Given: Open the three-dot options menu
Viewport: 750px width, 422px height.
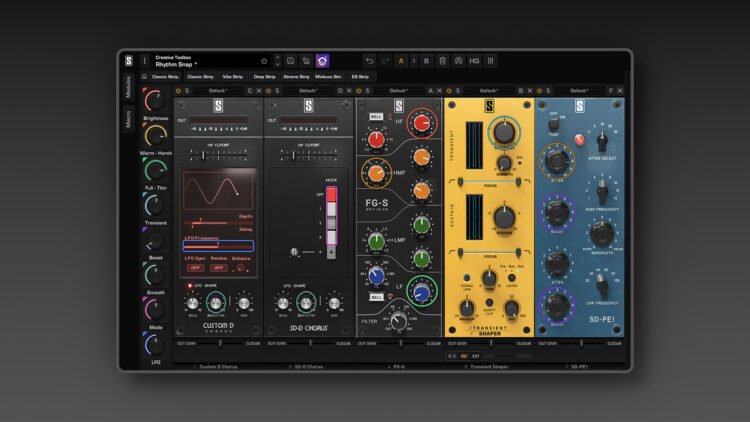Looking at the screenshot, I should coord(144,61).
